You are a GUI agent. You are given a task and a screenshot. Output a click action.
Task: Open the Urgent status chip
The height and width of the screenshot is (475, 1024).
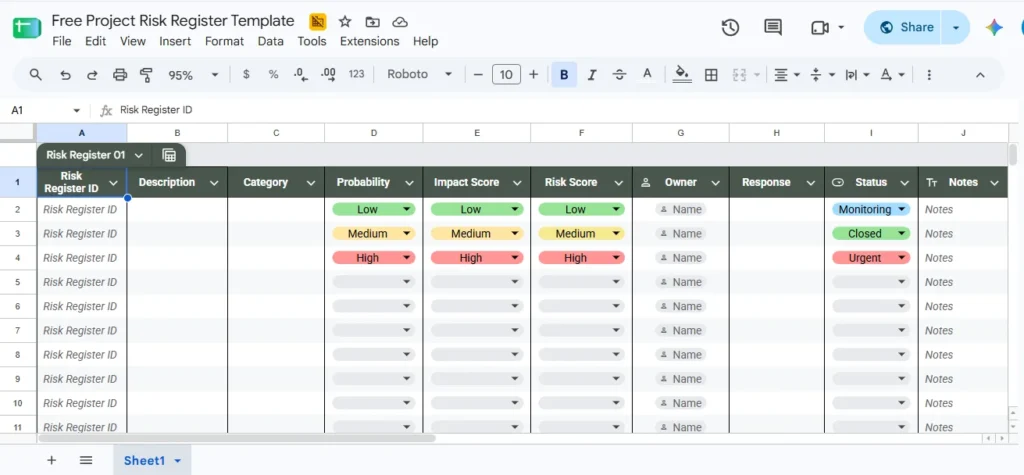tap(871, 257)
